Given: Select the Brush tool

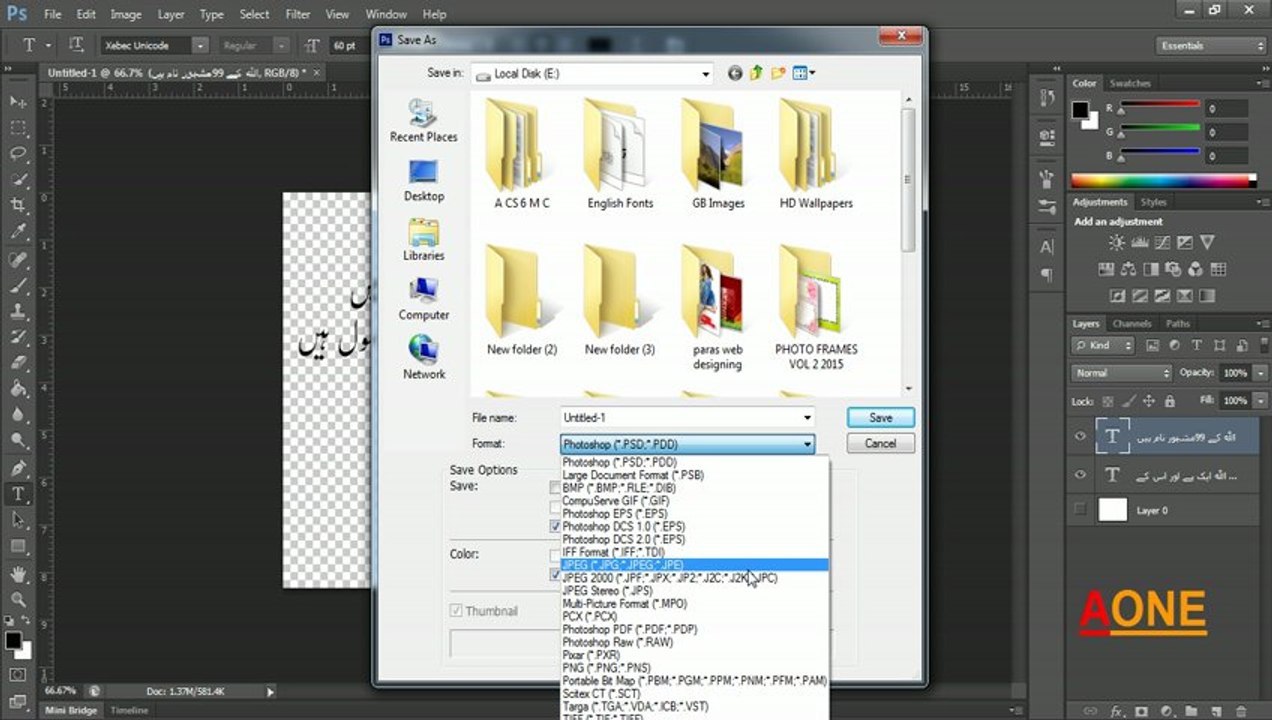Looking at the screenshot, I should (18, 285).
